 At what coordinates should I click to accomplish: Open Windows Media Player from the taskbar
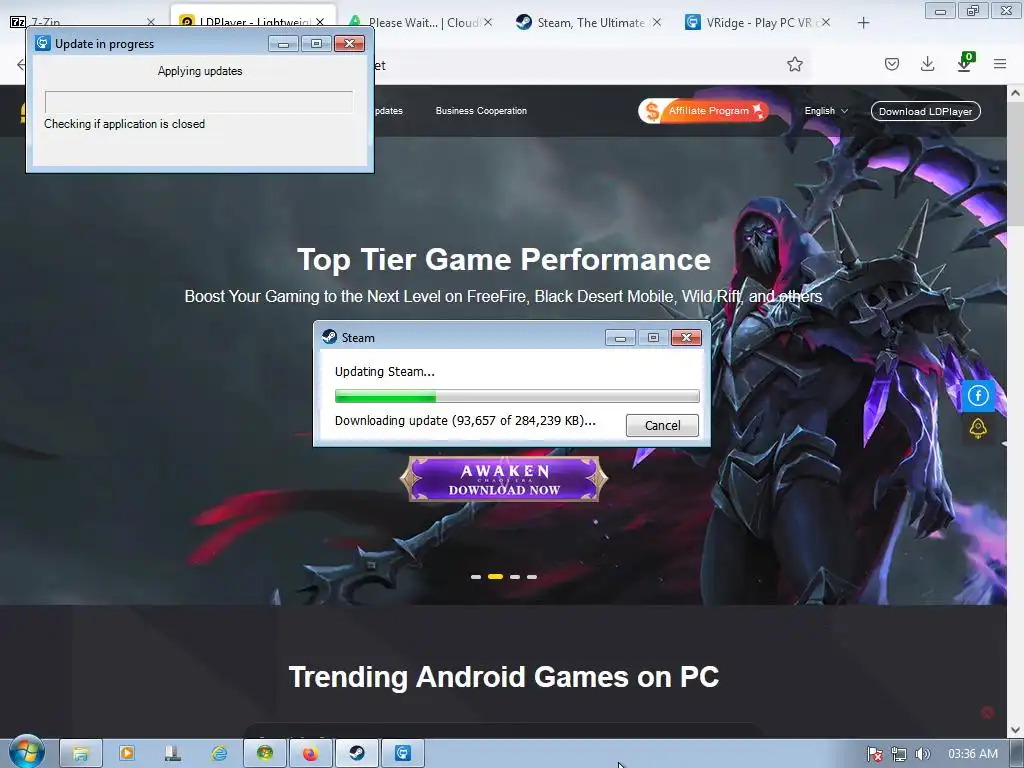click(127, 754)
